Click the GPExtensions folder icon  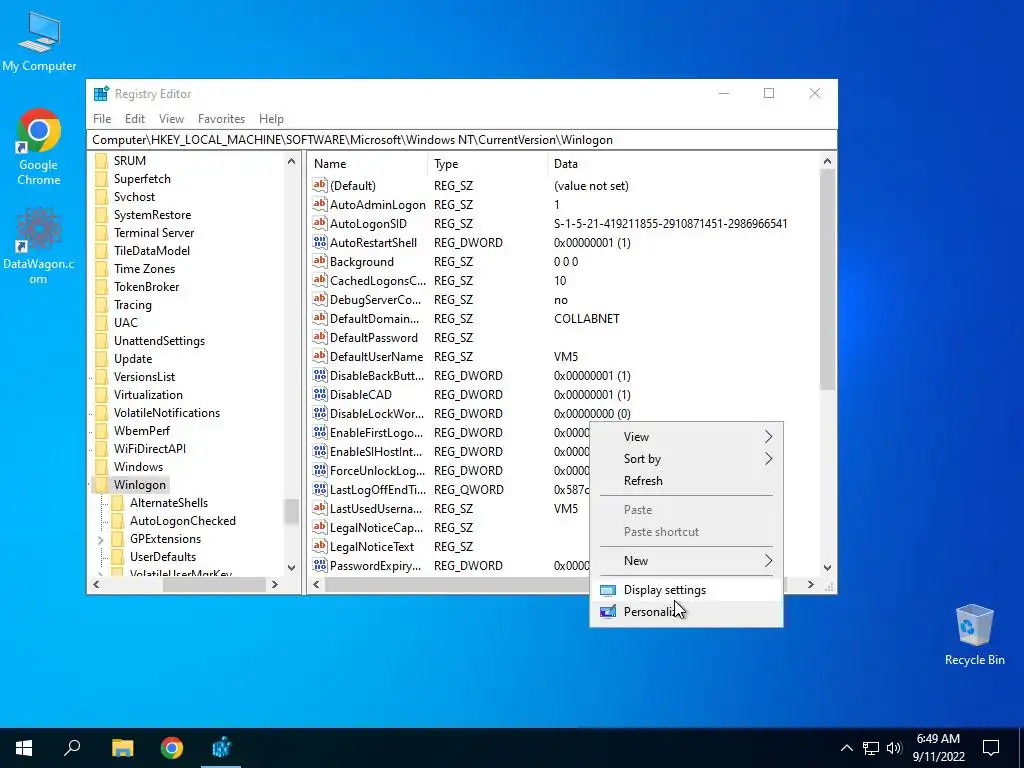coord(118,539)
